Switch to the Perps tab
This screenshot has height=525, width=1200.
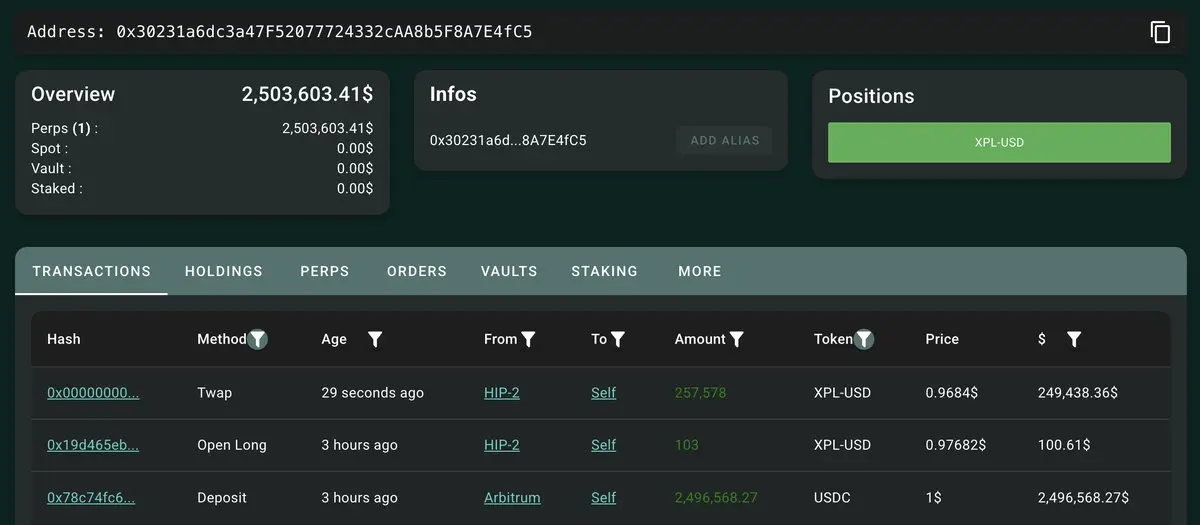pyautogui.click(x=325, y=271)
